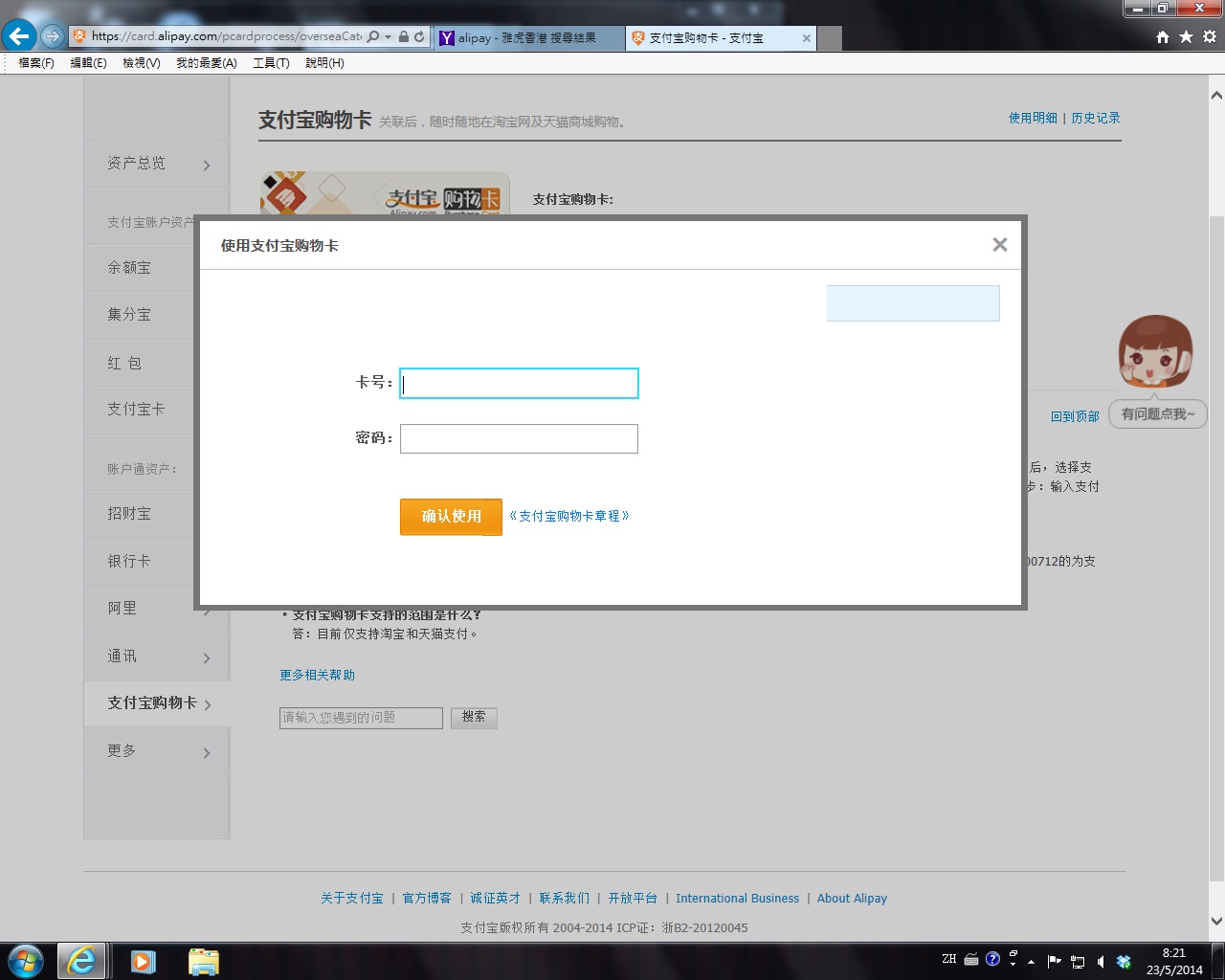Open the 开放平台 footer link
The image size is (1225, 980).
click(633, 899)
